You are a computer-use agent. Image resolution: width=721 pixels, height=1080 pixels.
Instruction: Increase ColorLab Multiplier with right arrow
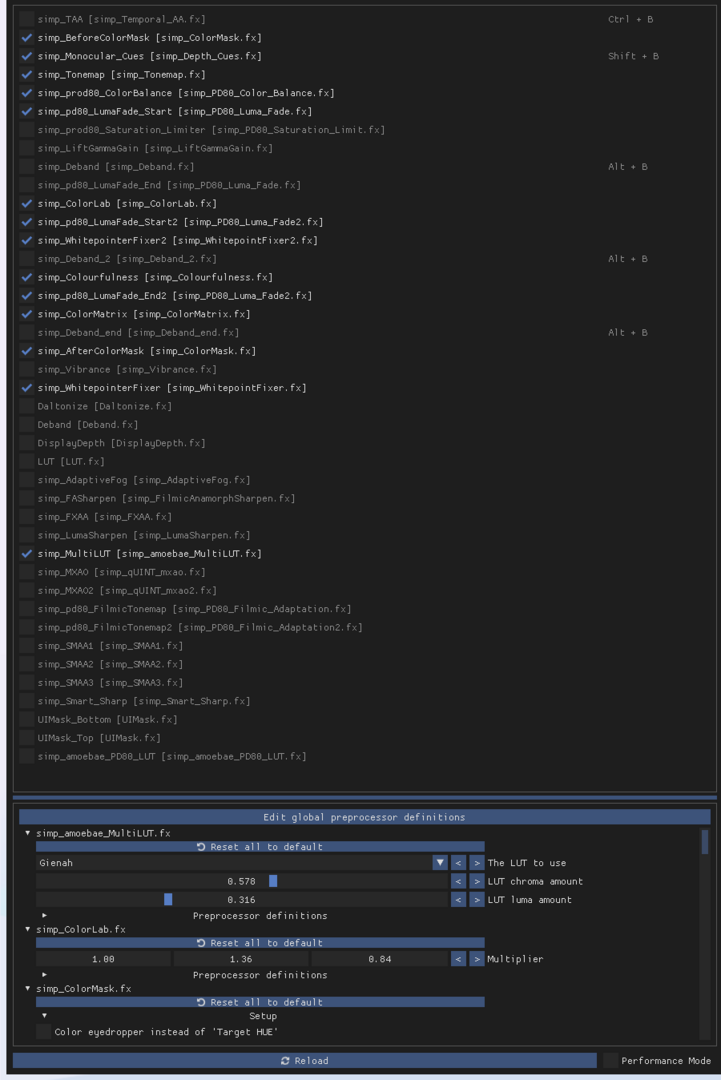click(477, 959)
